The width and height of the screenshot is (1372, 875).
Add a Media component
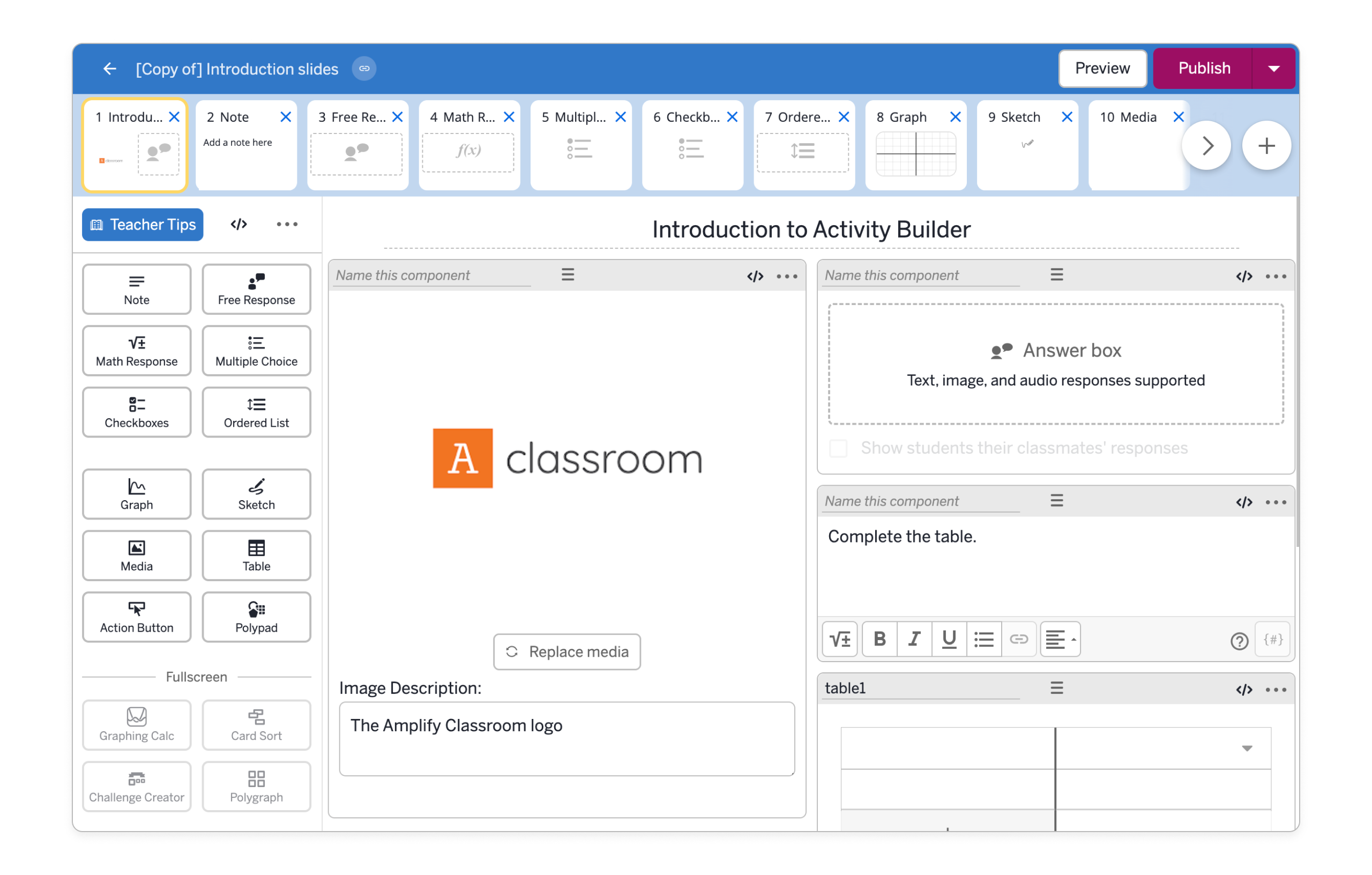[137, 557]
